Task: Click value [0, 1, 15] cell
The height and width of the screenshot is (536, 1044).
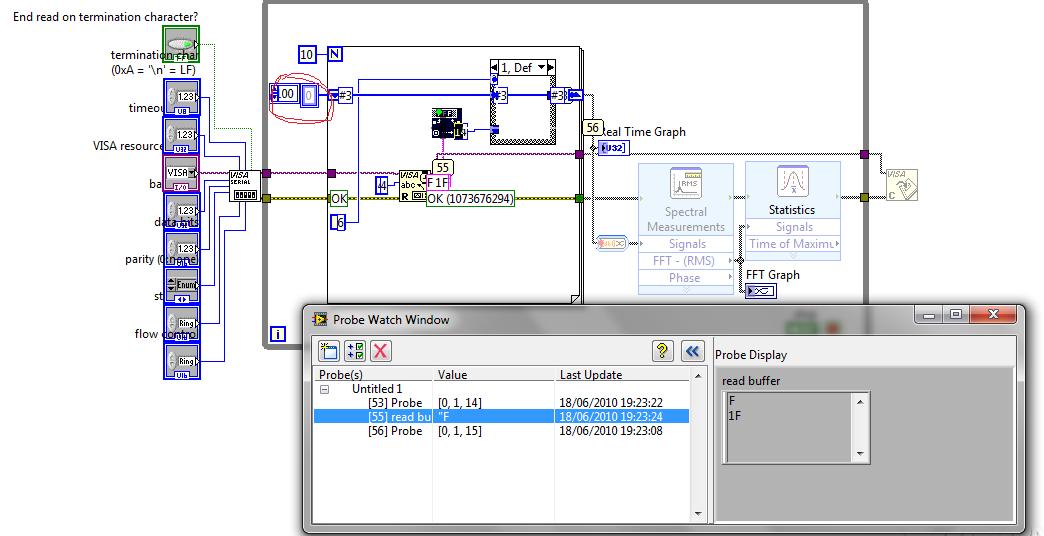Action: click(x=460, y=431)
